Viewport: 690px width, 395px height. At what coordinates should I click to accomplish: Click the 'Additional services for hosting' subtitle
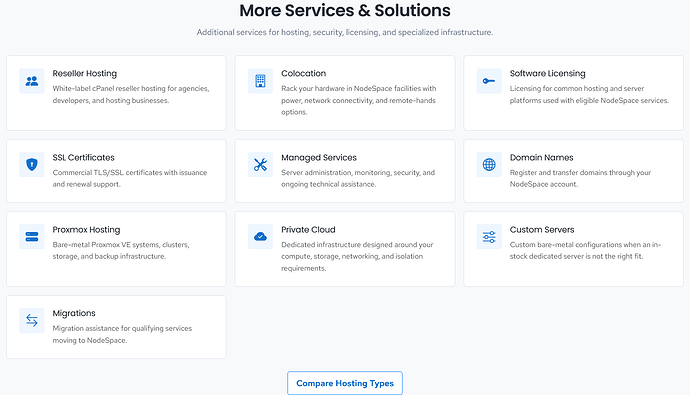(x=345, y=32)
